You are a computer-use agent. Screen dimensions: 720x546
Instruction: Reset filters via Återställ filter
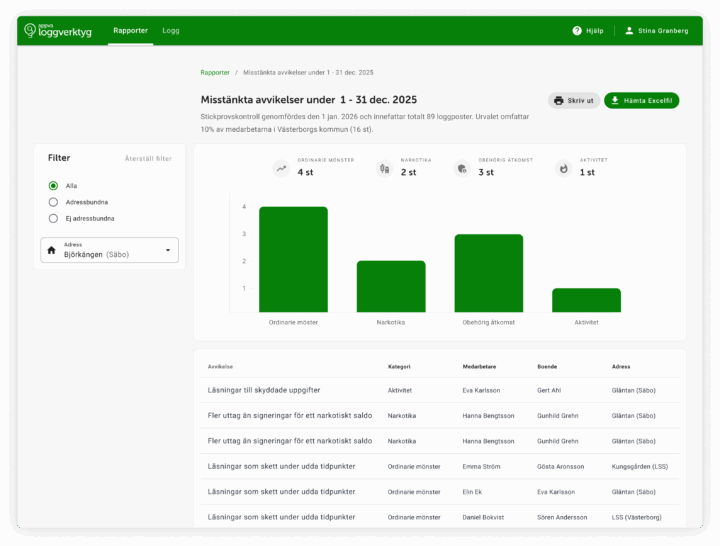point(148,159)
